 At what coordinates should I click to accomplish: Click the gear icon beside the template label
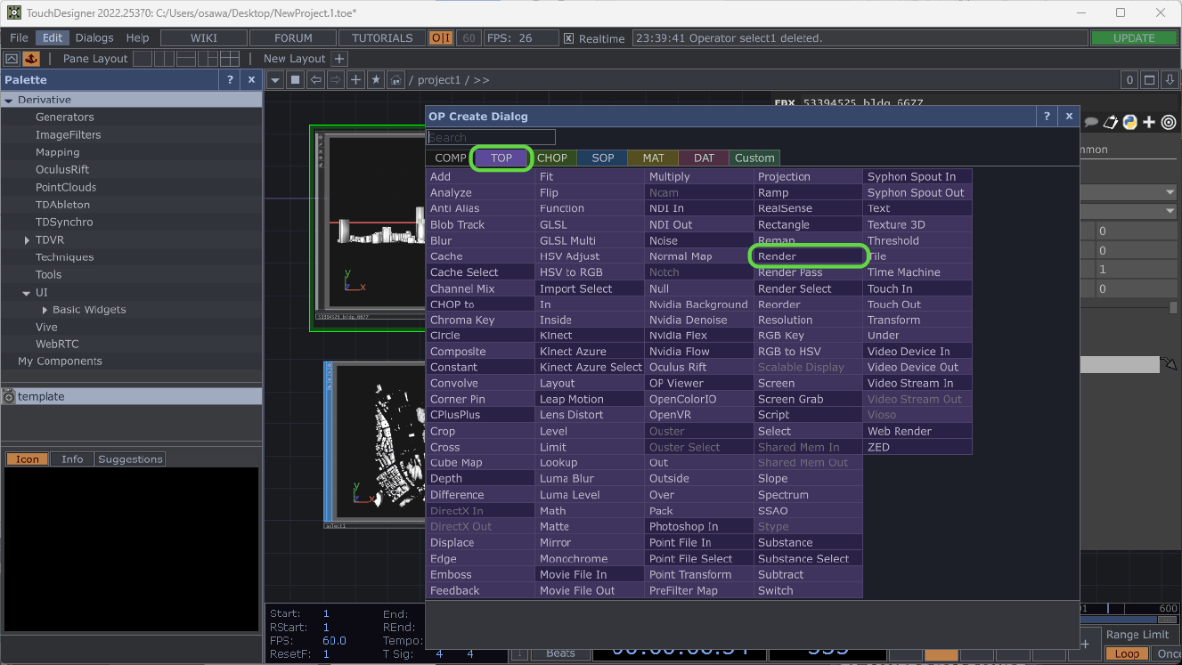click(9, 397)
